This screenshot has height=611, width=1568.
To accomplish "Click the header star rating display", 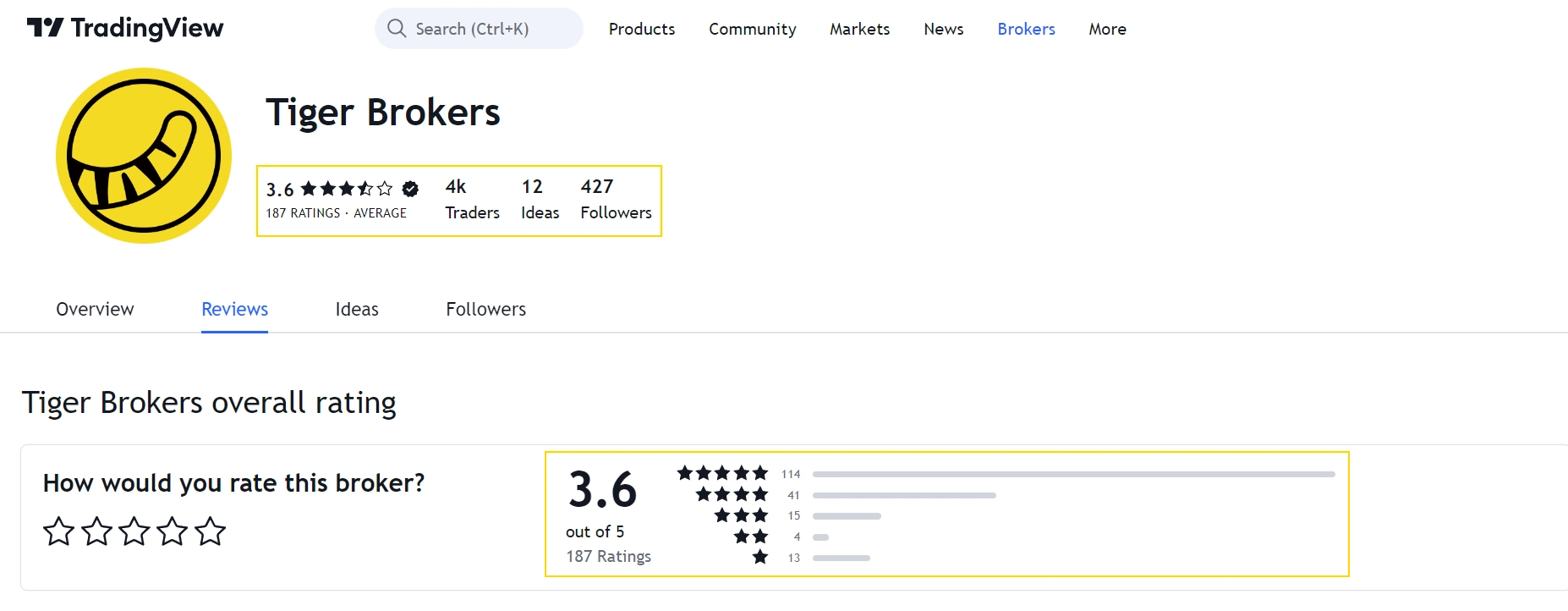I will [x=347, y=189].
